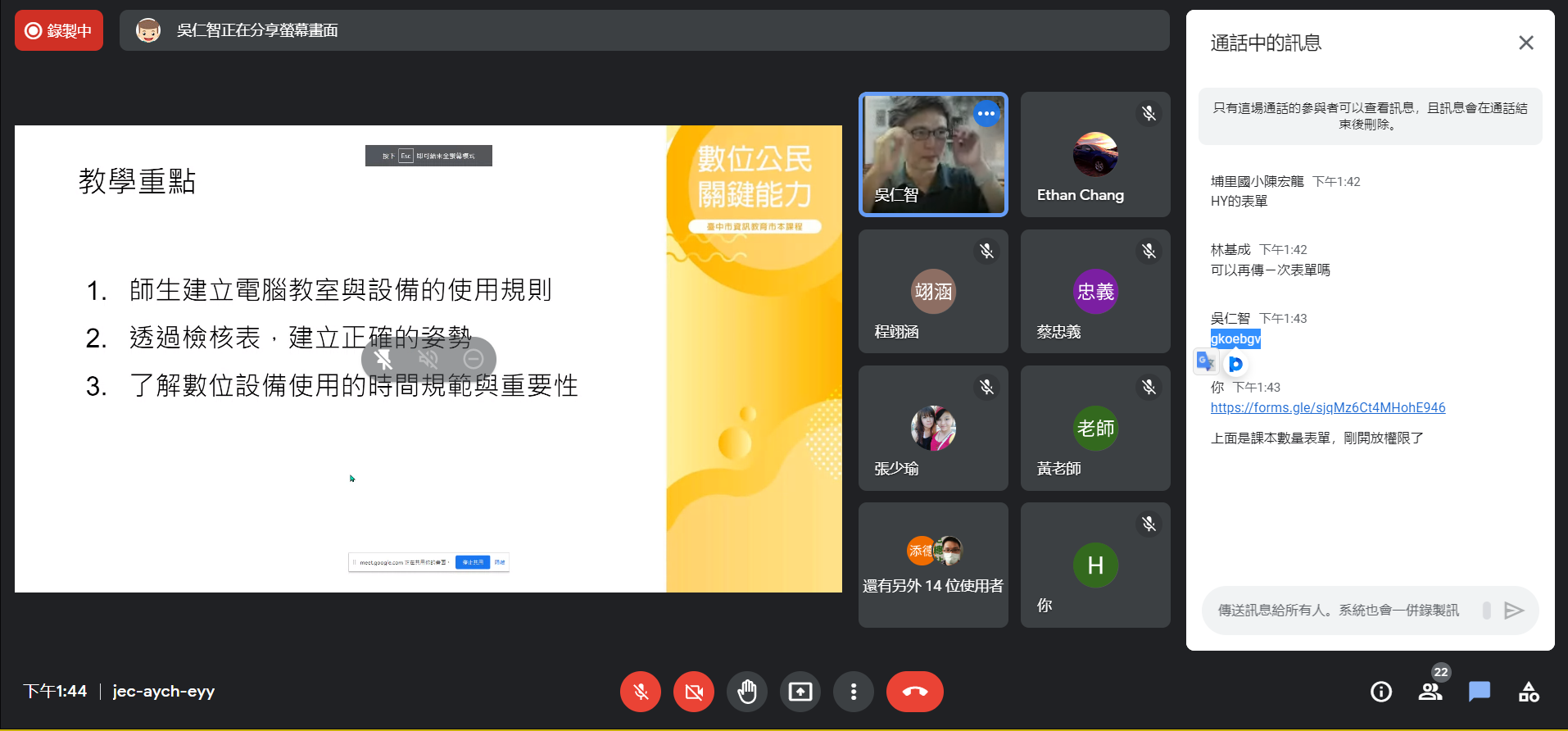Click the 通話中的訊息 panel title
Viewport: 1568px width, 731px height.
pos(1266,43)
